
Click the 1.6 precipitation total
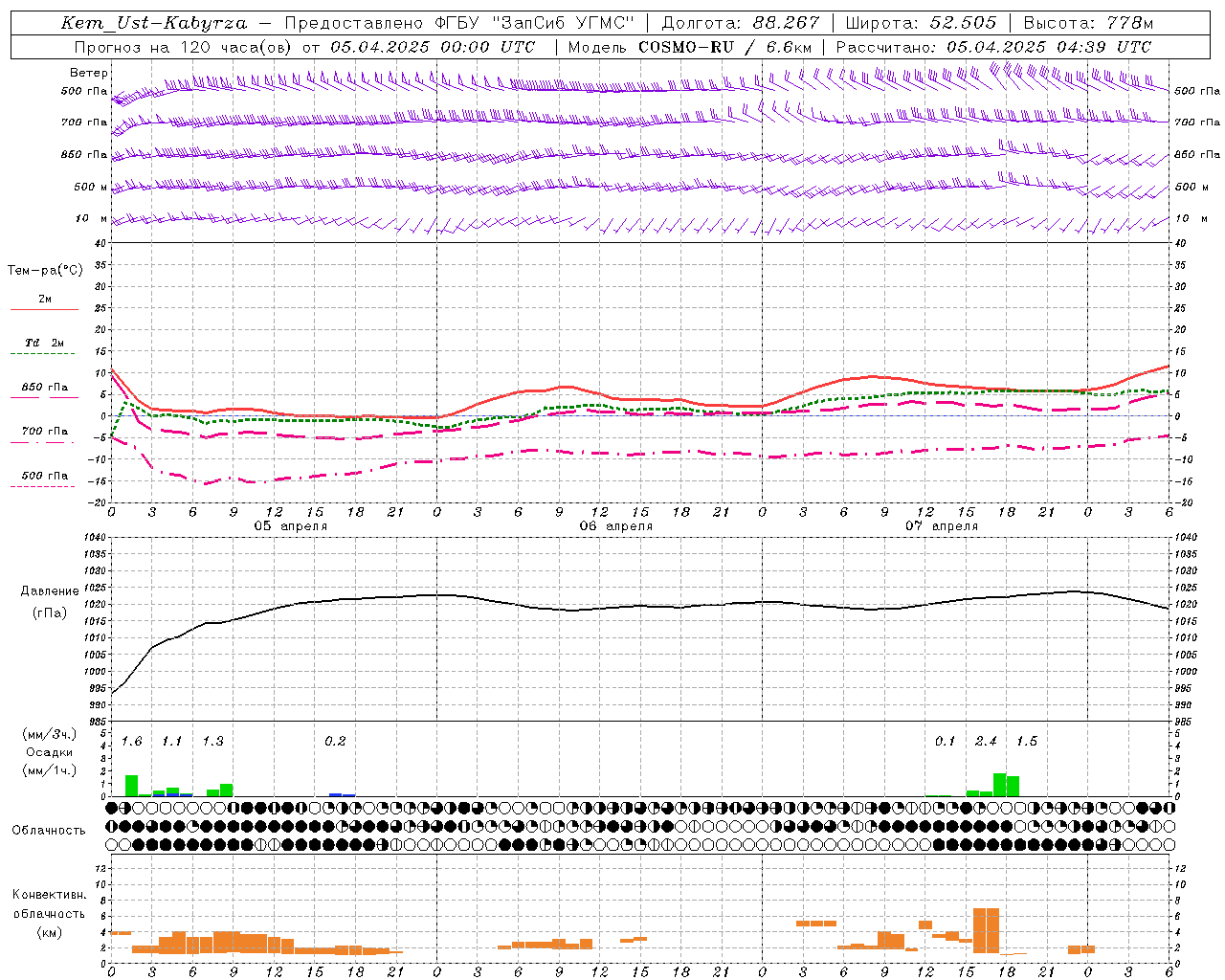(x=131, y=742)
